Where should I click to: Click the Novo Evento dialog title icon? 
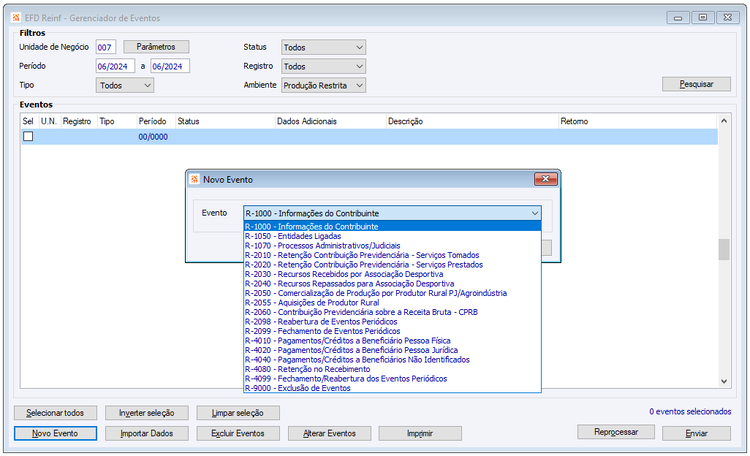click(x=194, y=179)
